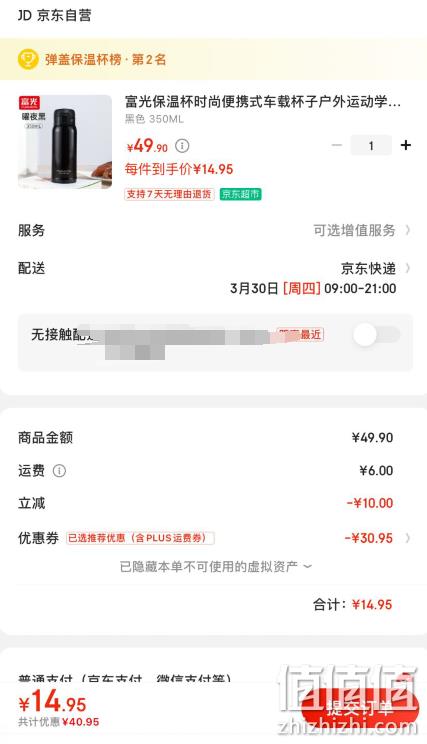Increase quantity with the plus button
Screen dimensions: 427x744
pyautogui.click(x=406, y=145)
